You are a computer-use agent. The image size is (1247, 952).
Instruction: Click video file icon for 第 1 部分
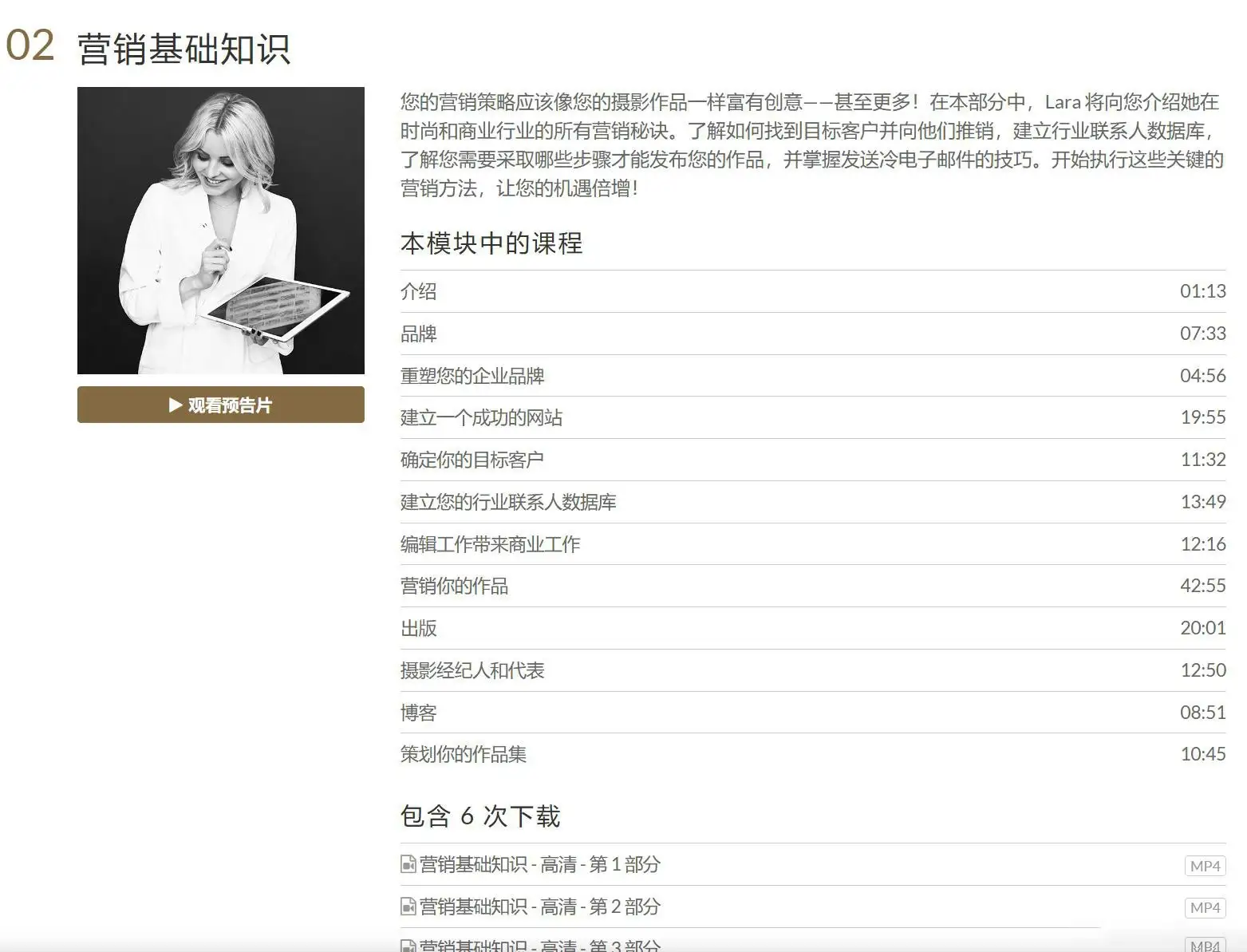pos(408,864)
